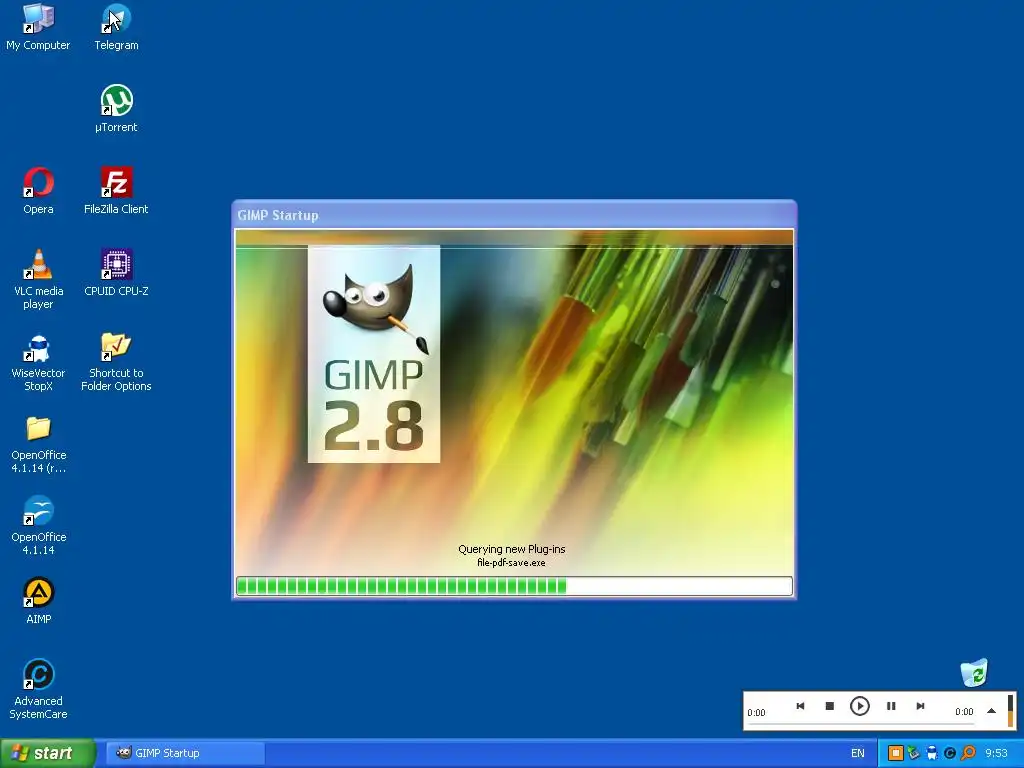
Task: Click the safely remove hardware tray icon
Action: 914,753
